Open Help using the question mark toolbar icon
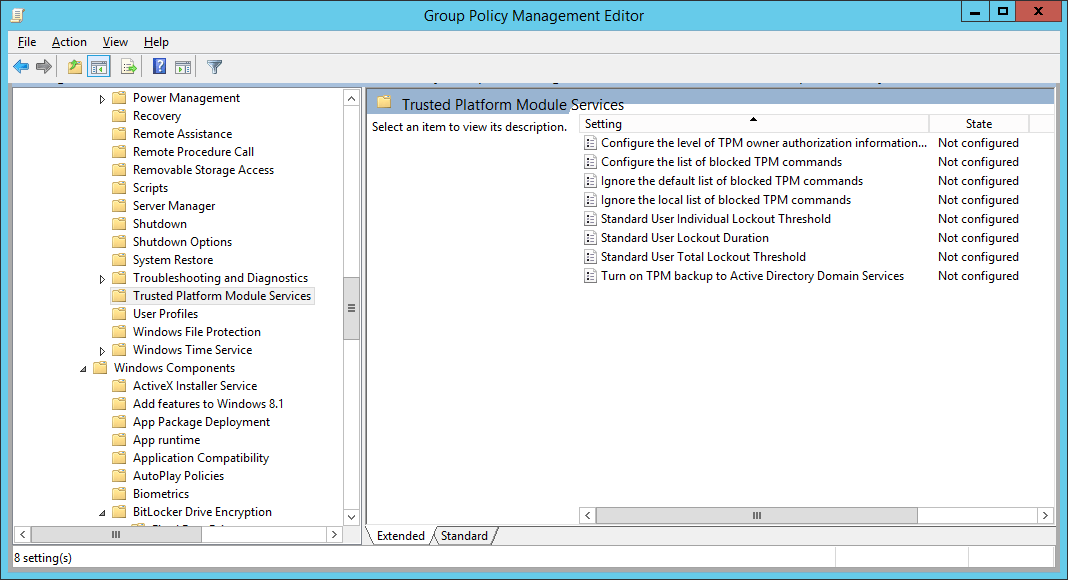 (x=159, y=66)
